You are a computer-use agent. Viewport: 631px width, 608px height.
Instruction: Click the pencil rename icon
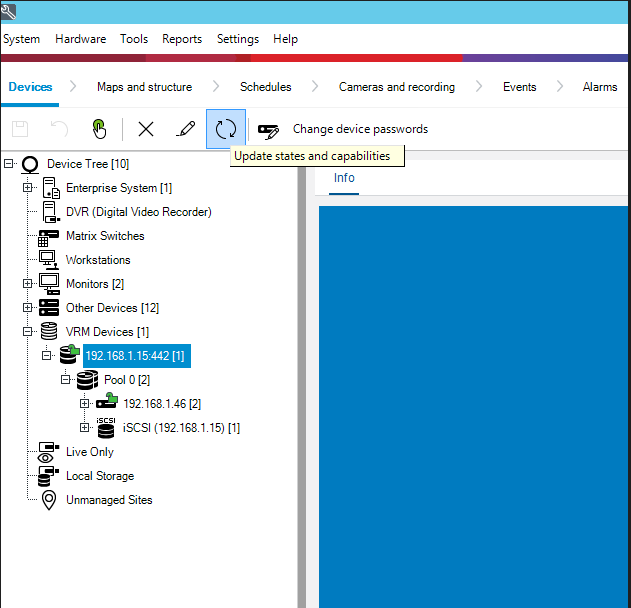tap(185, 129)
